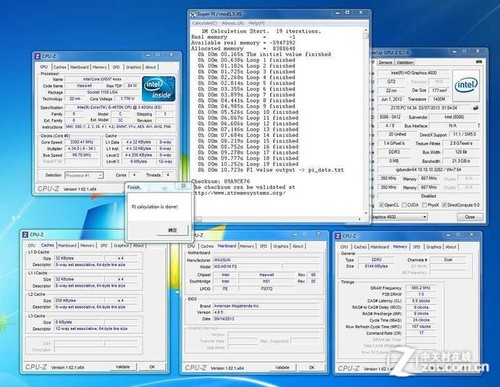This screenshot has width=500, height=387.
Task: Switch to Caches tab in top-left CPU-Z
Action: pyautogui.click(x=60, y=67)
